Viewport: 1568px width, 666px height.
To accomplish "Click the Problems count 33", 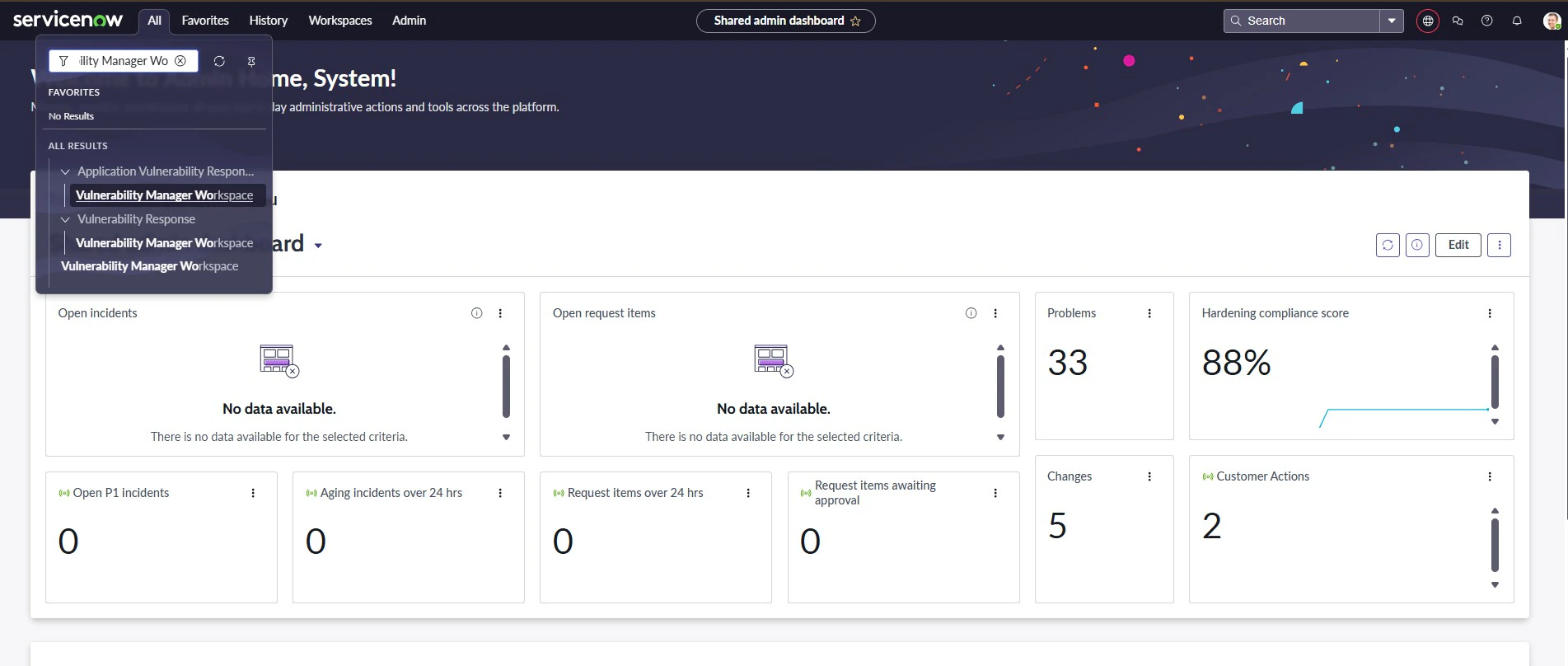I will tap(1068, 363).
